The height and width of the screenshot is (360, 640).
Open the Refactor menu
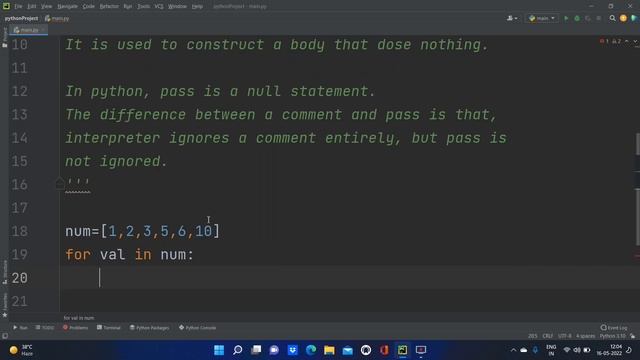(109, 7)
